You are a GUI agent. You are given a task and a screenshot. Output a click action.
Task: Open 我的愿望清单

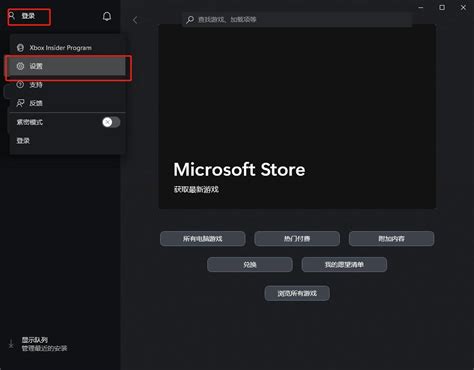pyautogui.click(x=344, y=265)
